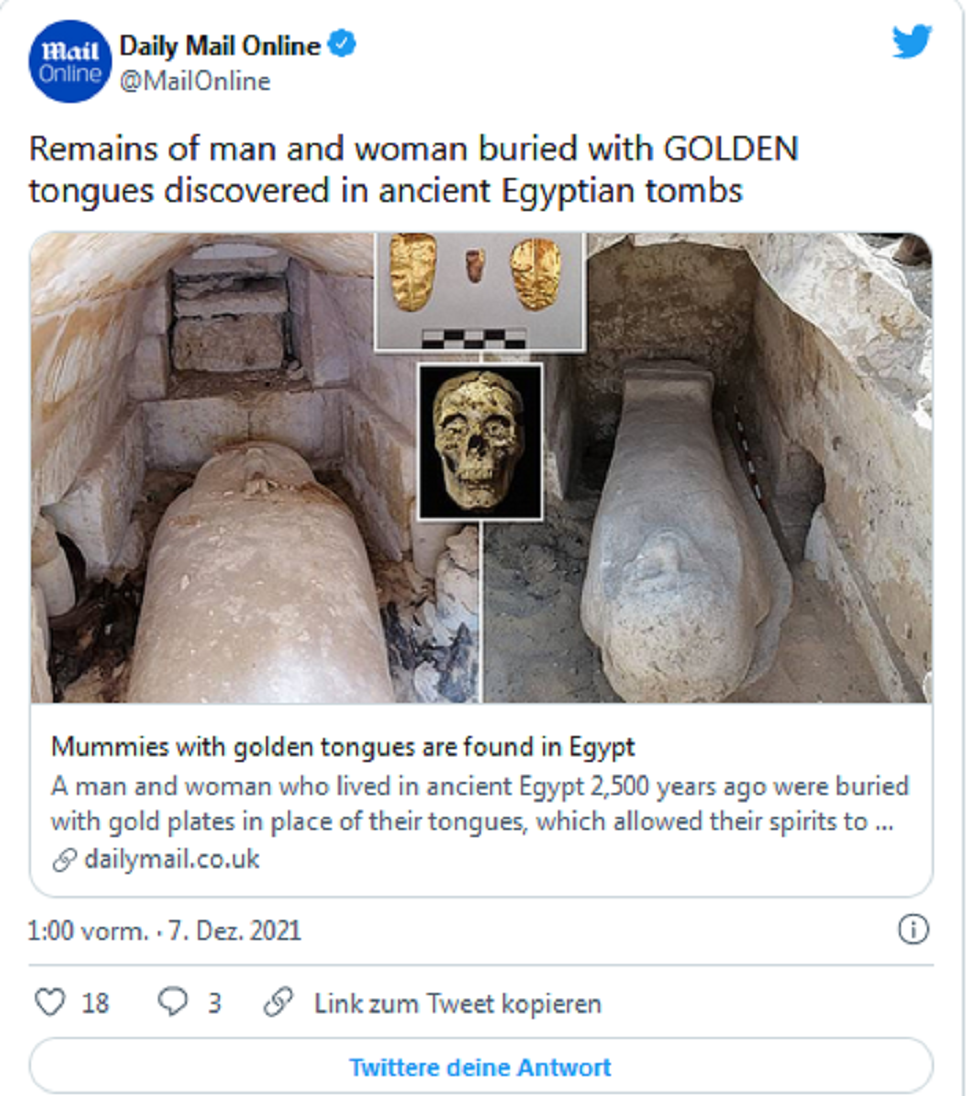Open article title Mummies with golden tongues

(343, 747)
